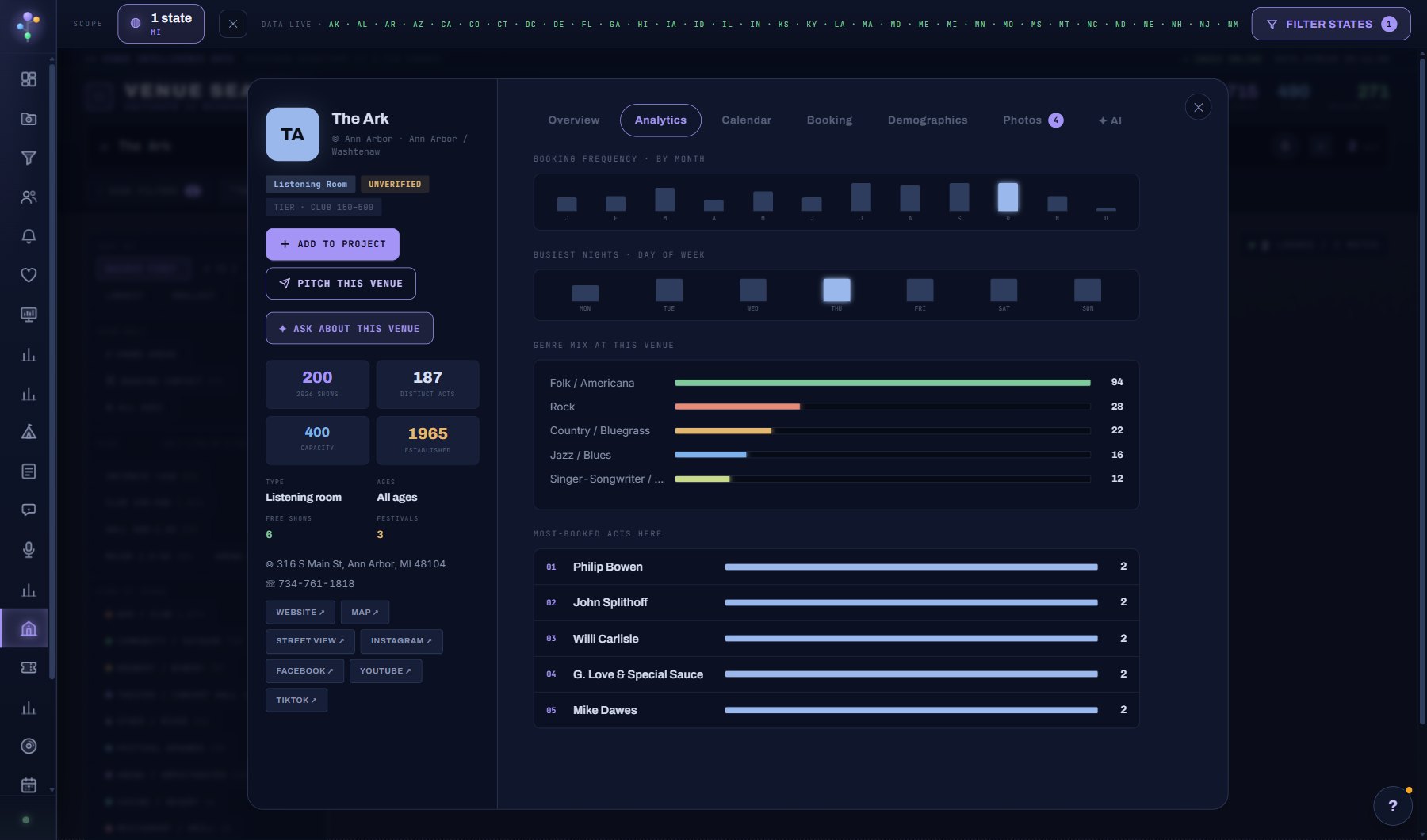The width and height of the screenshot is (1427, 840).
Task: Open the monitor chart icon in sidebar
Action: pyautogui.click(x=29, y=315)
